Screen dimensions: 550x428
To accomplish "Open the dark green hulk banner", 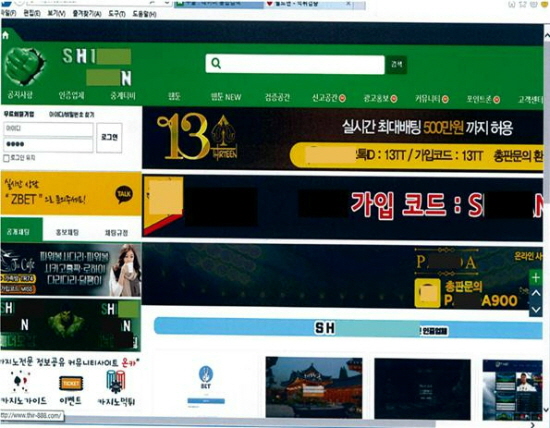I will coord(71,325).
